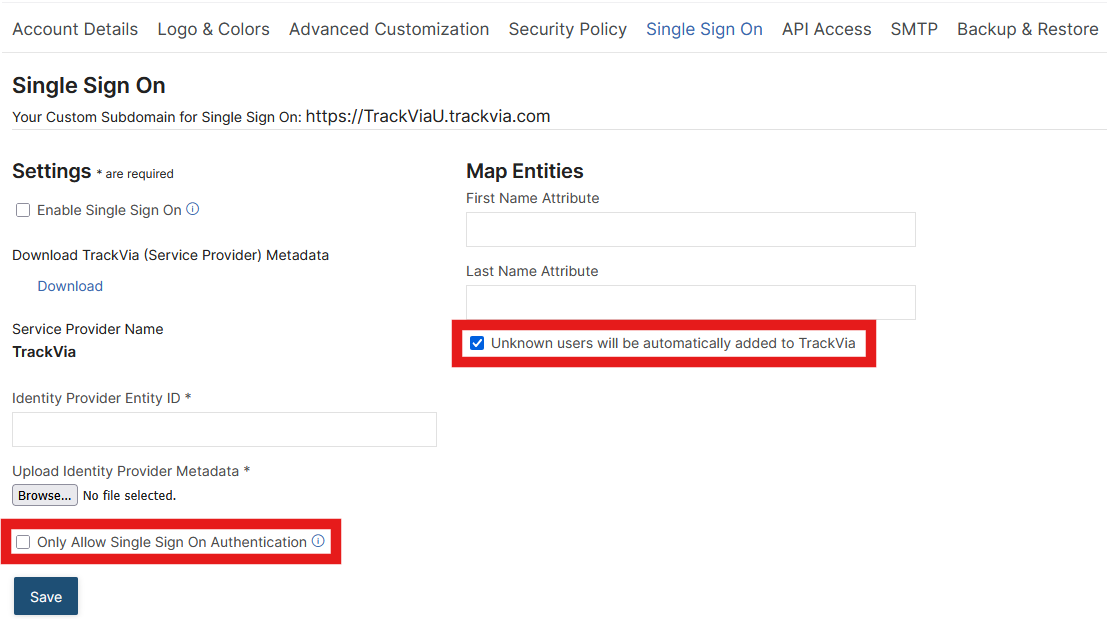1107x619 pixels.
Task: Focus the Last Name Attribute field
Action: tap(690, 302)
